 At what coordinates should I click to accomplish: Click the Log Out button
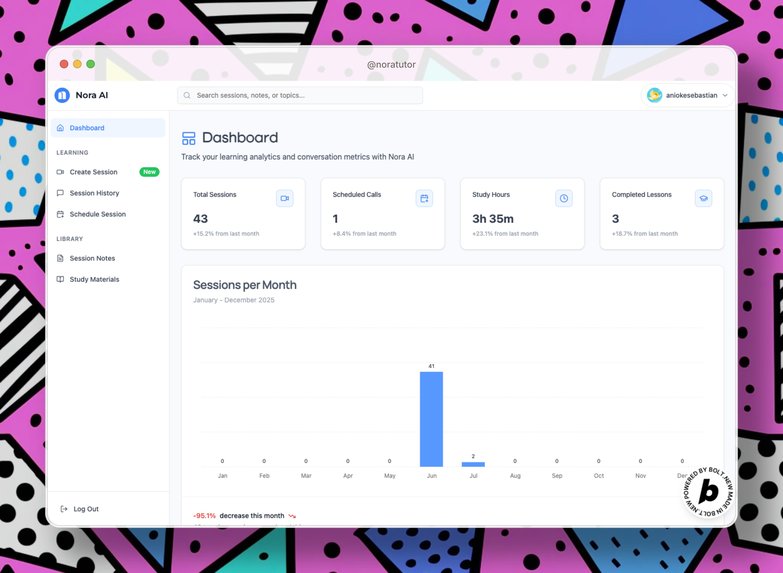pyautogui.click(x=80, y=509)
